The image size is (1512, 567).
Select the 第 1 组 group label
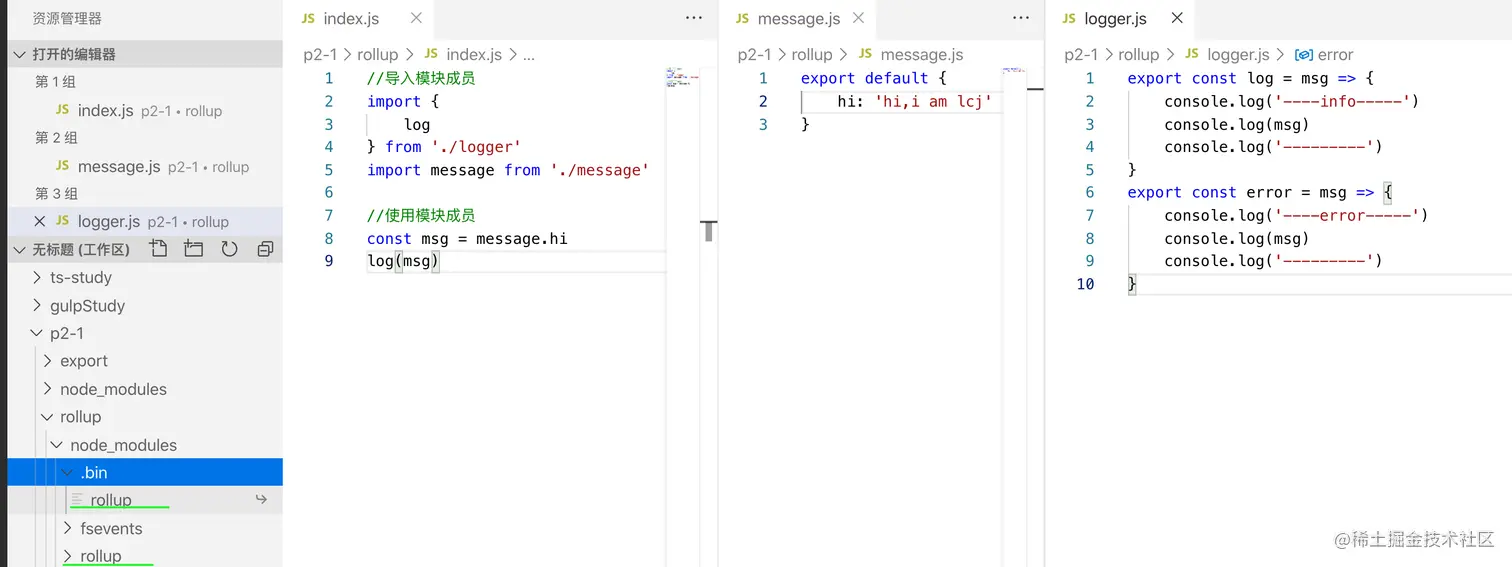[56, 82]
